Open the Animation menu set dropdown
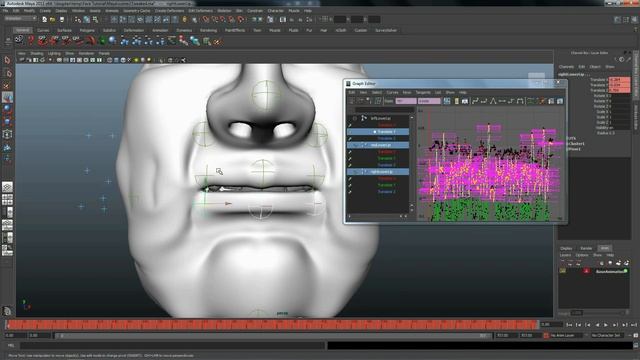 click(20, 18)
